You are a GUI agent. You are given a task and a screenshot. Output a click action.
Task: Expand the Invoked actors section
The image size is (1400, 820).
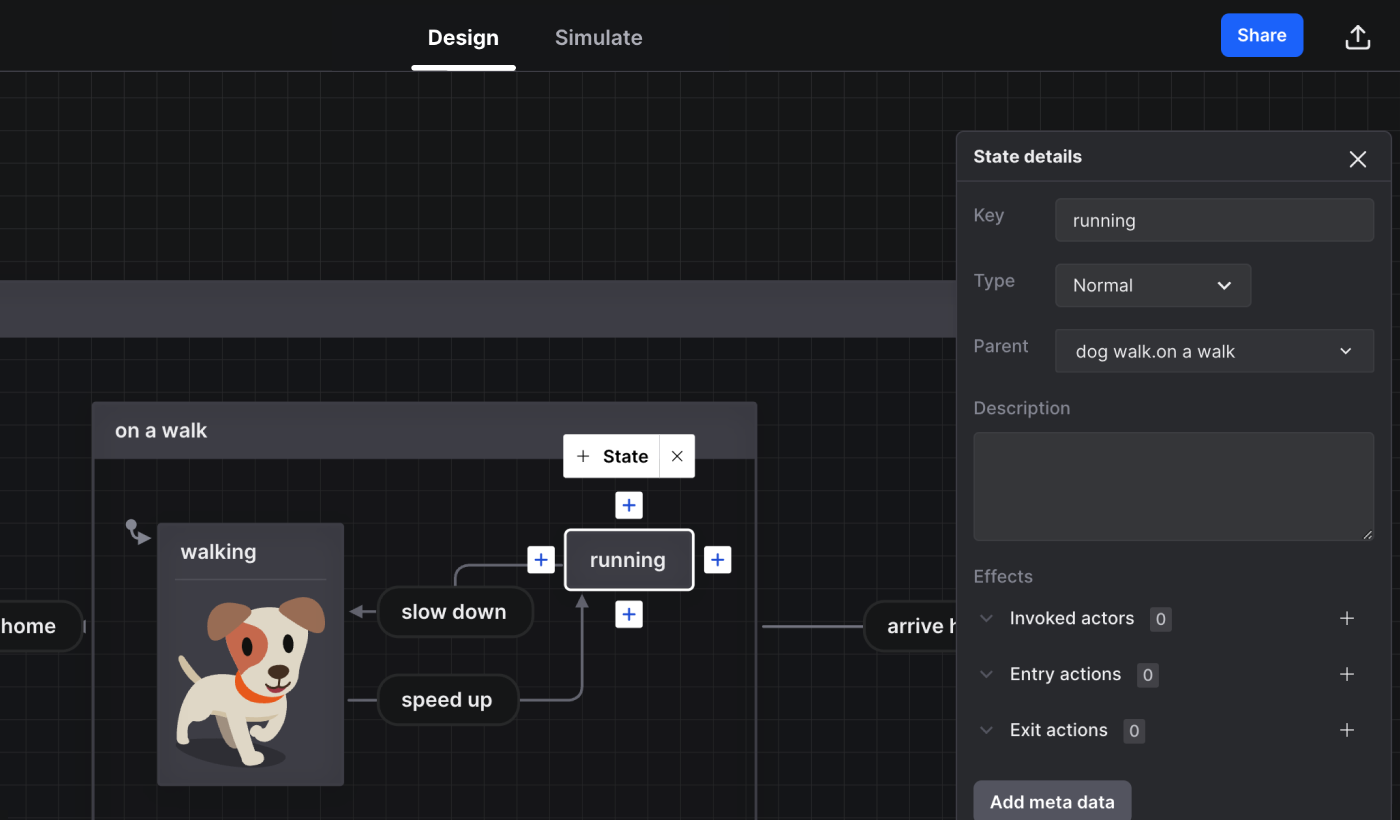986,618
